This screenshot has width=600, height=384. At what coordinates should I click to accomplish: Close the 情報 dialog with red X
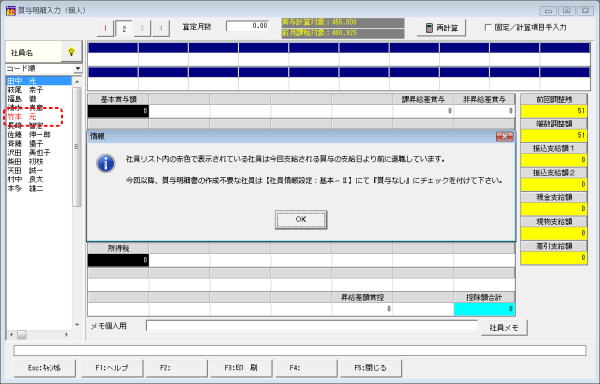coord(504,137)
